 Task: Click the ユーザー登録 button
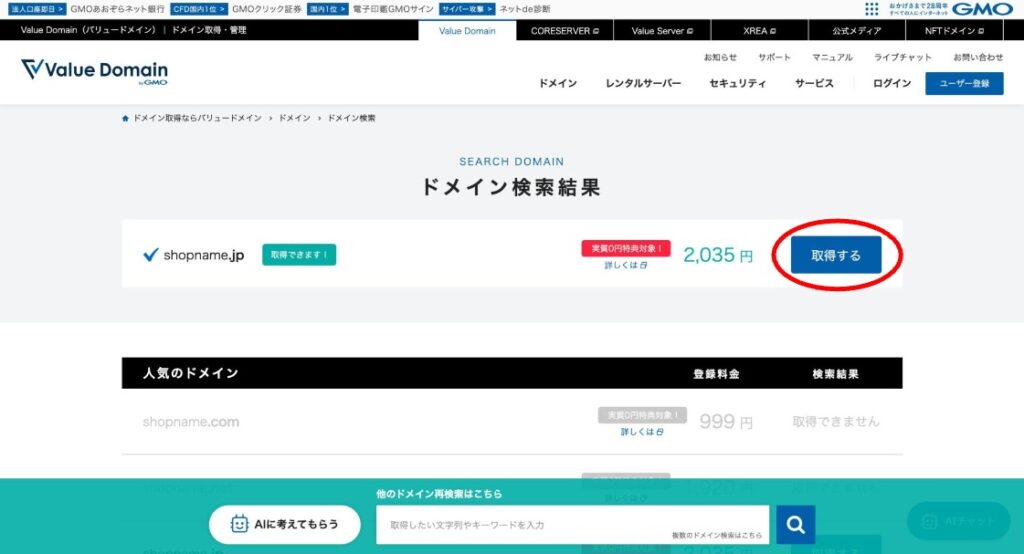[x=964, y=84]
